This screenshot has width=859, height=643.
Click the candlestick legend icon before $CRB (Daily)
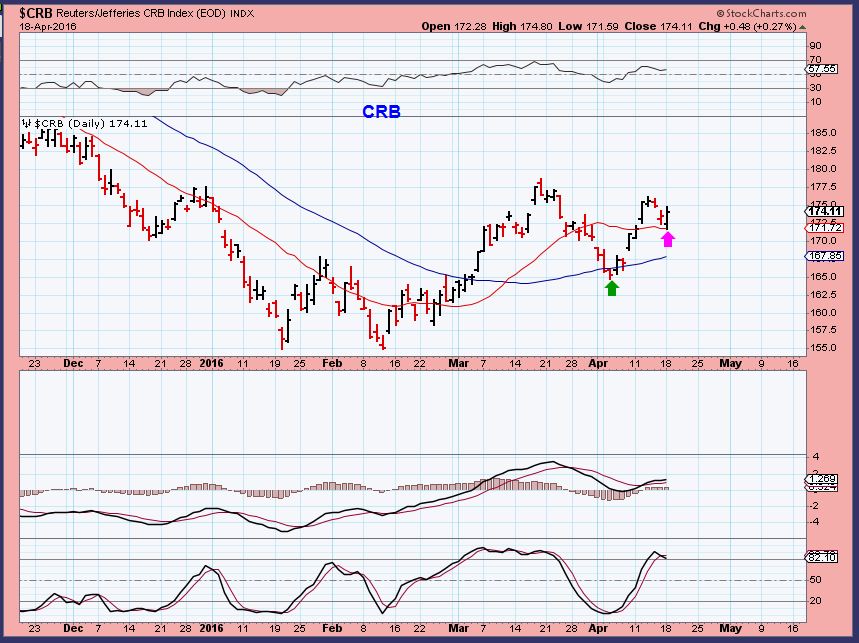click(x=27, y=123)
